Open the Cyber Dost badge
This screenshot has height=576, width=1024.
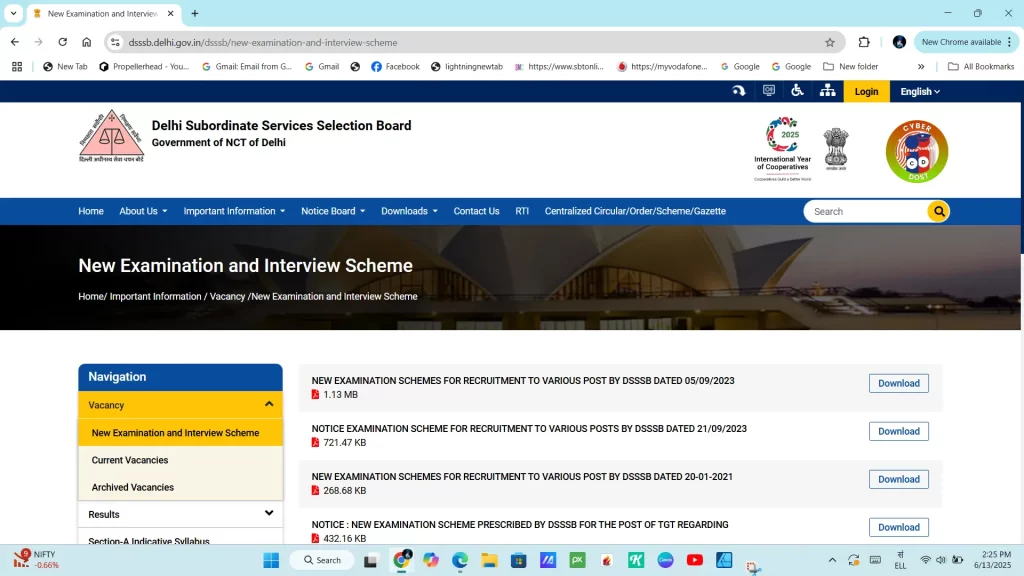tap(916, 151)
